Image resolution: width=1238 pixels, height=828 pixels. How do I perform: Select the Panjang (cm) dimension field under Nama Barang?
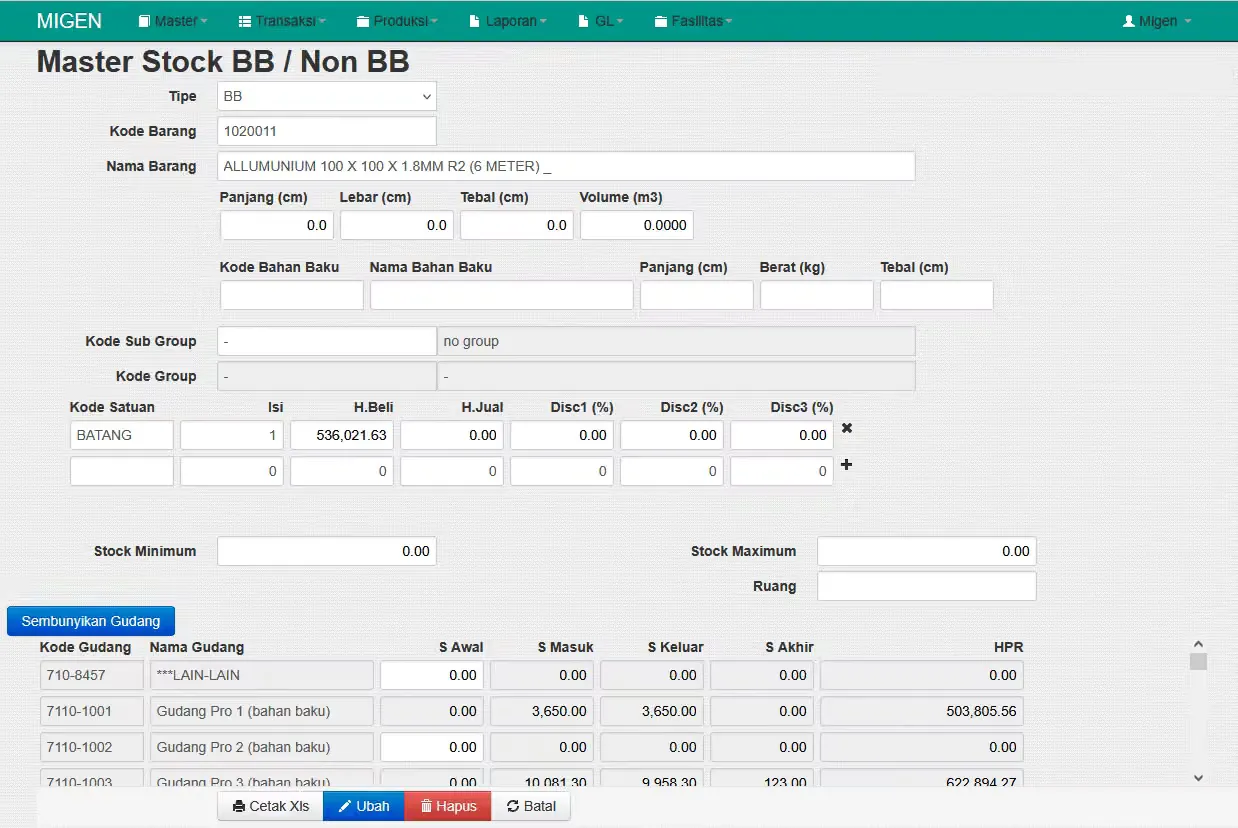pyautogui.click(x=277, y=226)
